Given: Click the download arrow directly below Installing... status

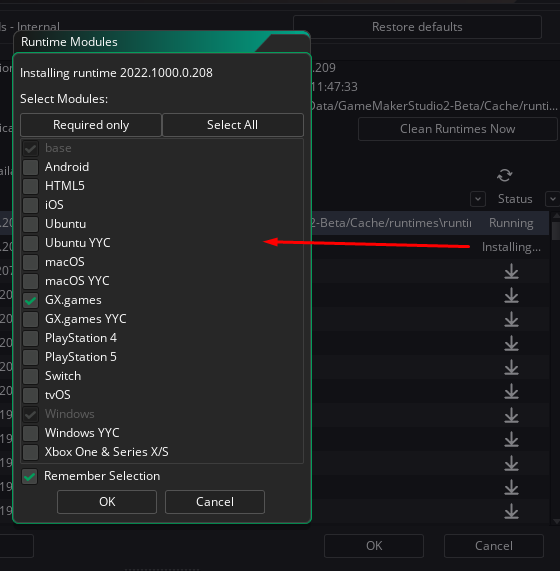Looking at the screenshot, I should tap(512, 271).
